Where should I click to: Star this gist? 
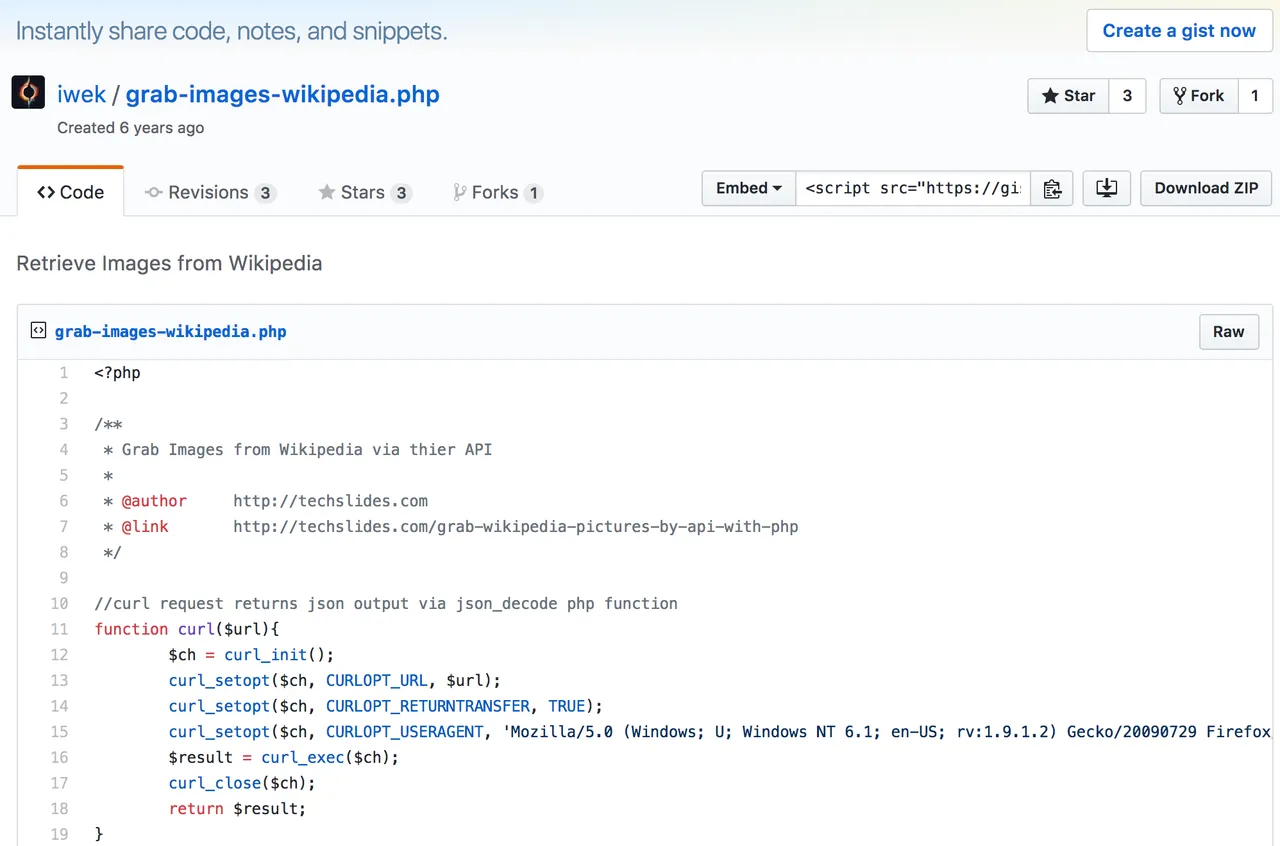[1068, 96]
